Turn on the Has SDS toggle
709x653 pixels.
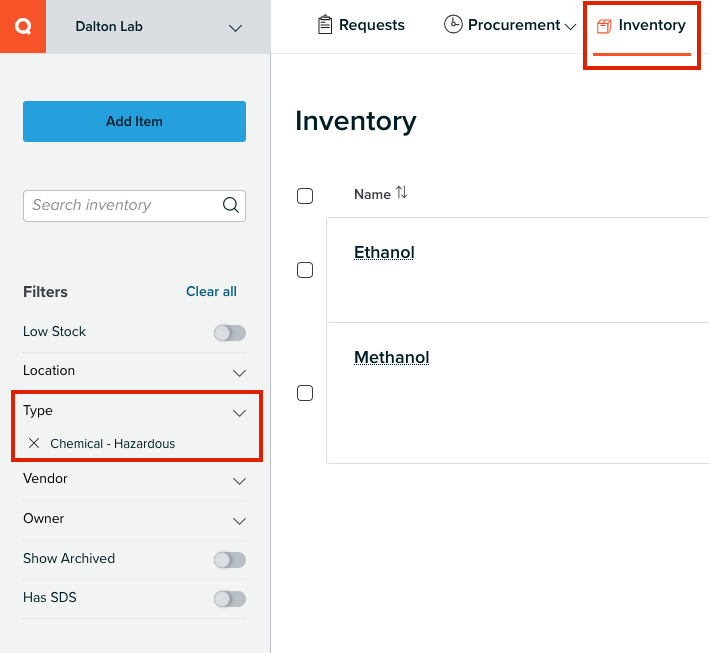(230, 599)
